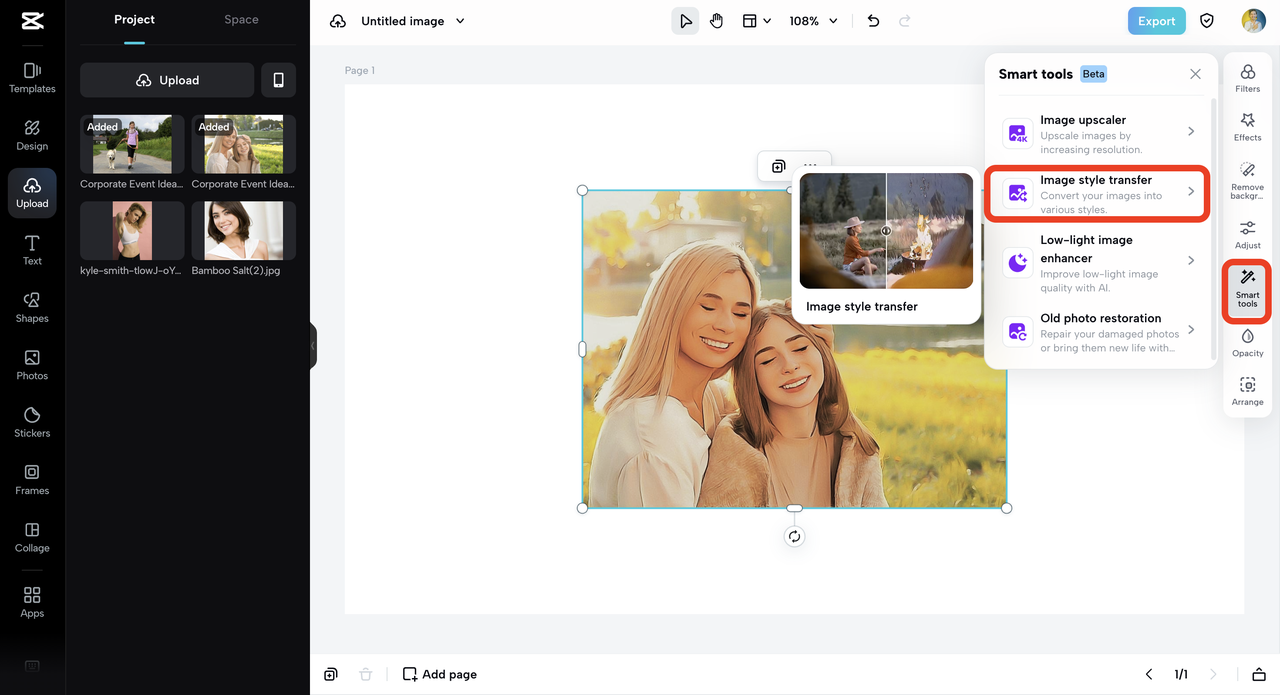Select Old photo restoration tool
Image resolution: width=1280 pixels, height=695 pixels.
[x=1100, y=332]
